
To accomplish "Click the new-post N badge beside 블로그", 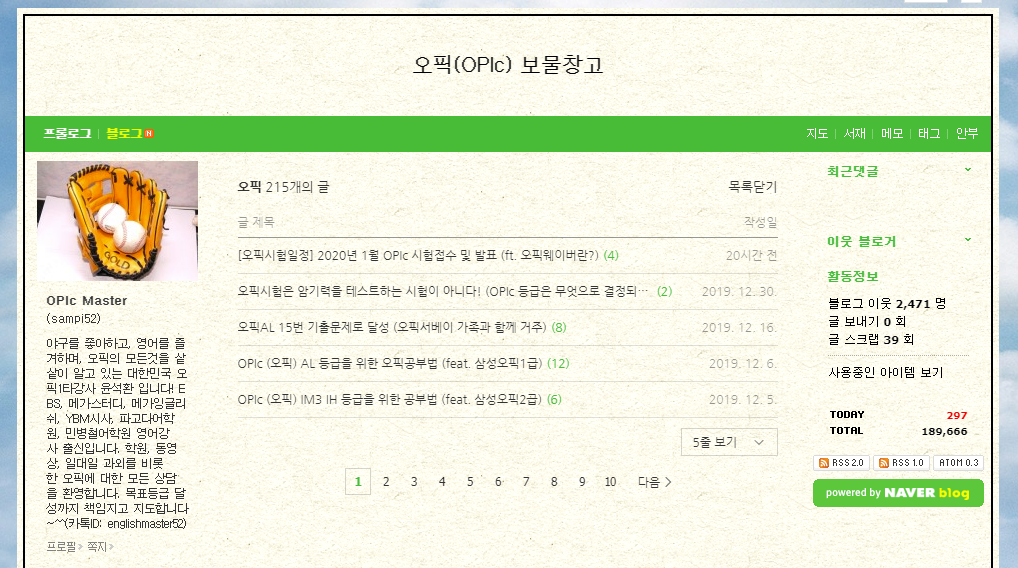I will 149,134.
